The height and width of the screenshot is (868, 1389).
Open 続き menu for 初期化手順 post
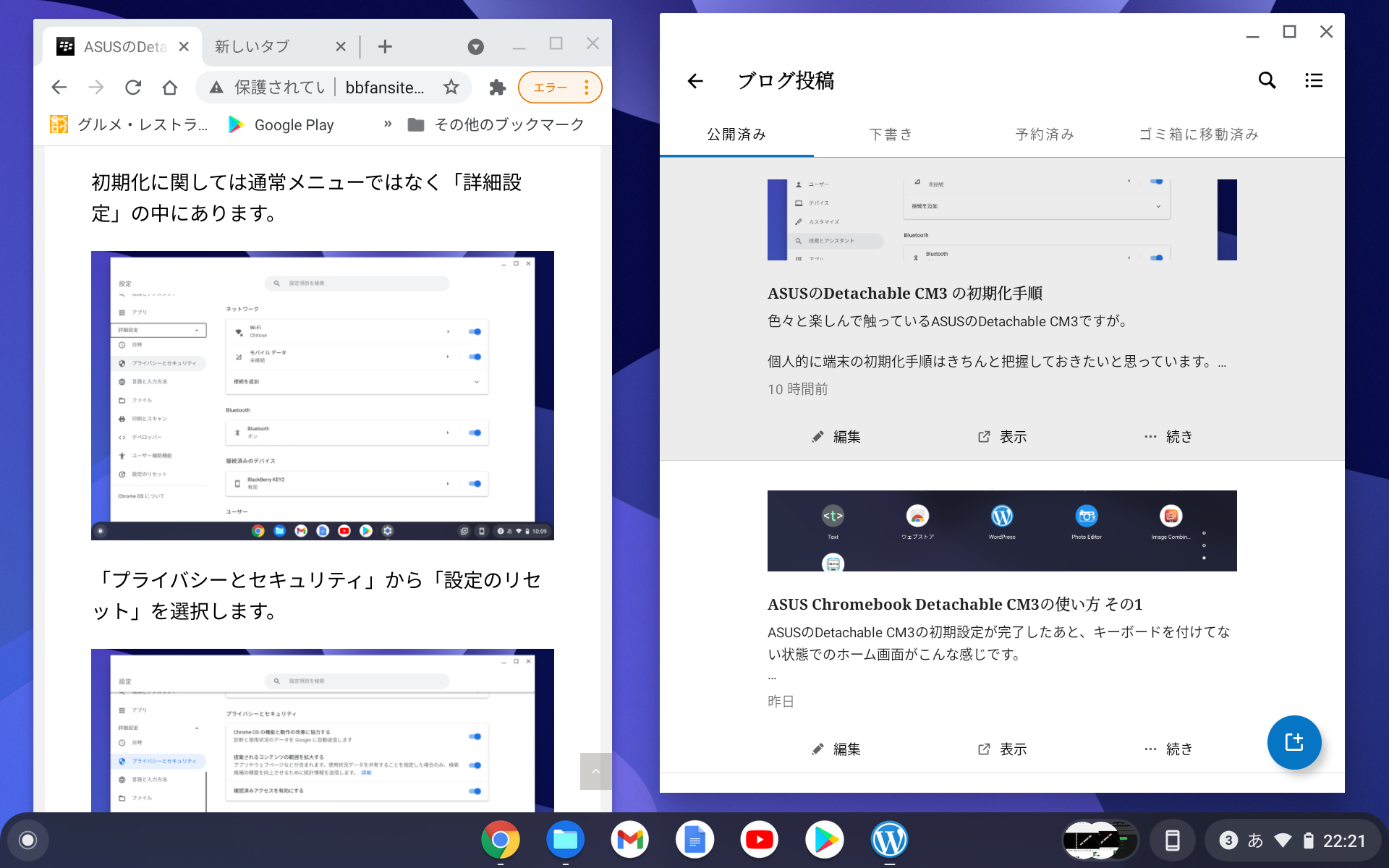pyautogui.click(x=1168, y=437)
